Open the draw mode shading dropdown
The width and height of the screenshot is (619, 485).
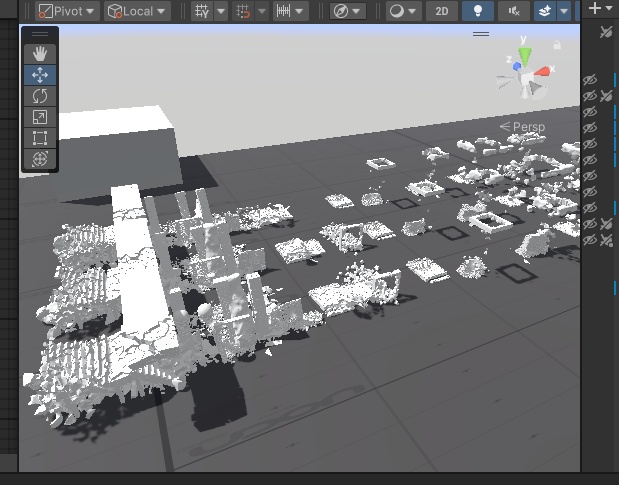point(403,11)
